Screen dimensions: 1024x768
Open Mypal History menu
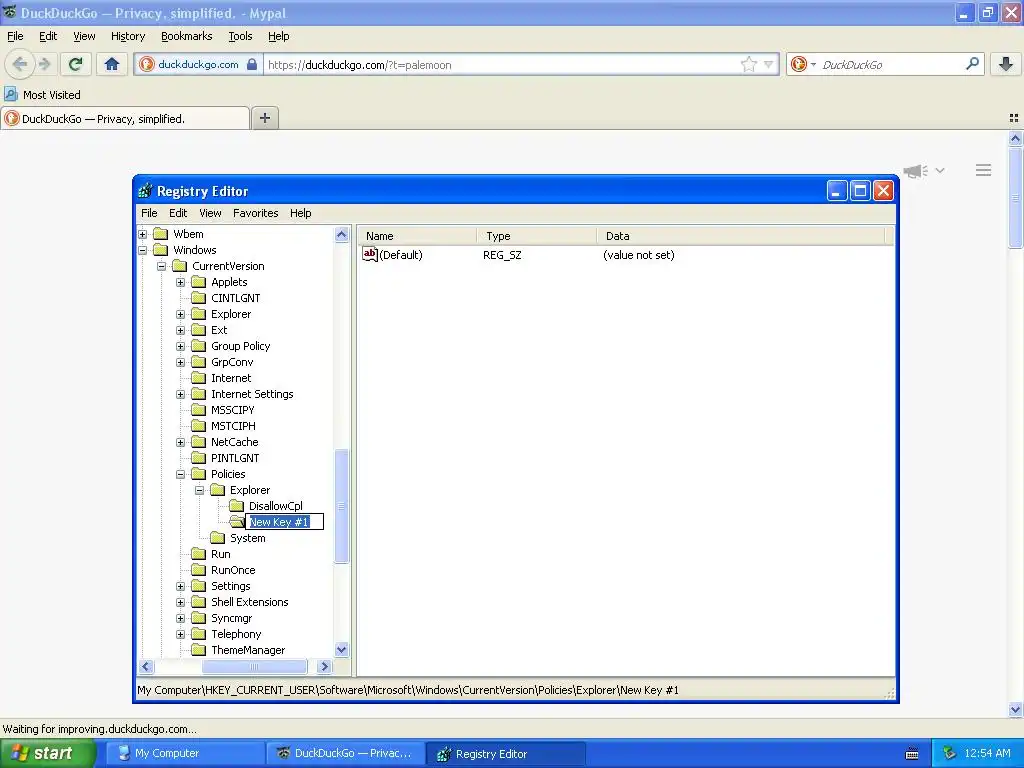(x=127, y=36)
